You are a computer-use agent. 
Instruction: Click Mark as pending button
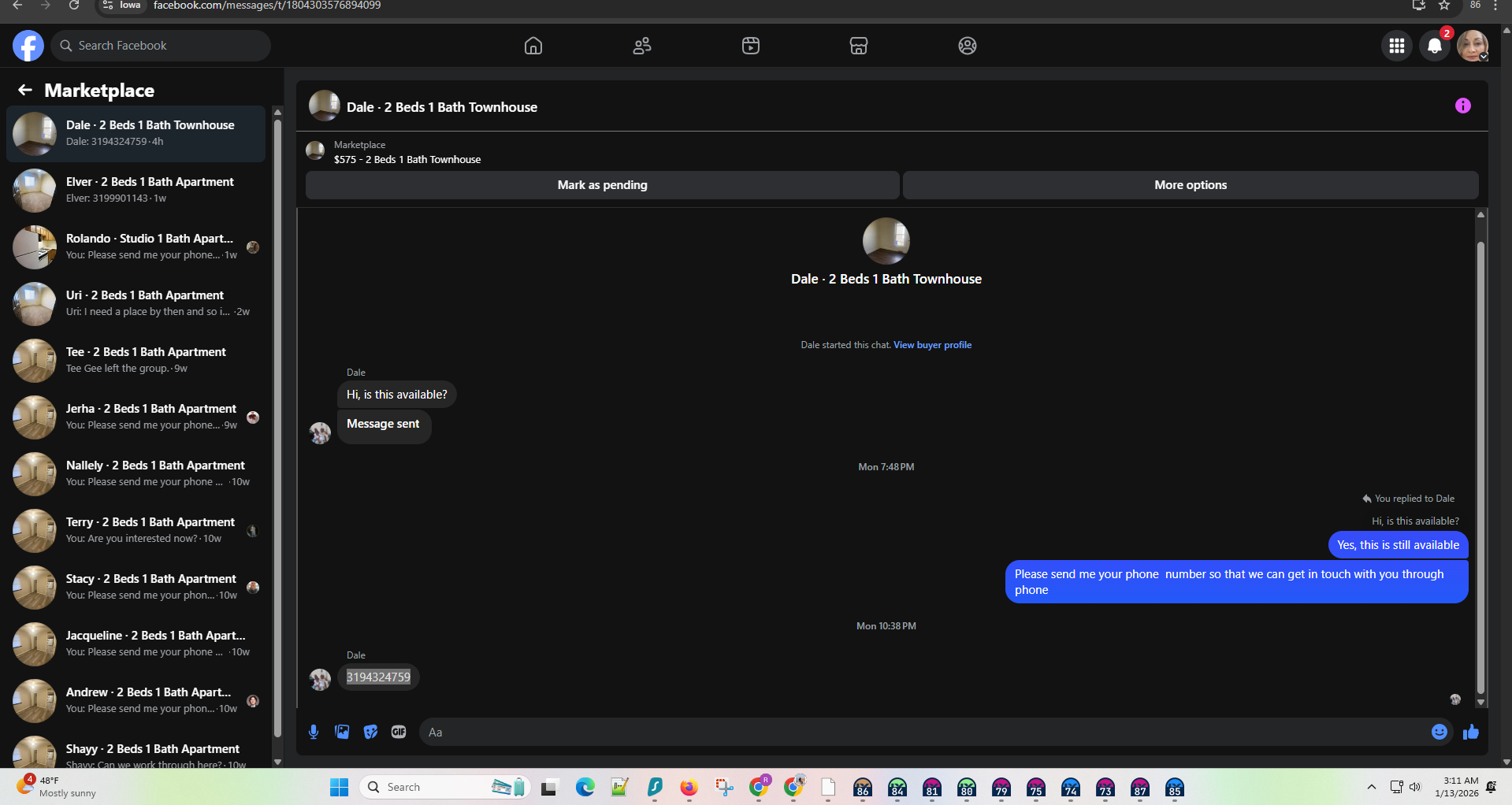click(603, 185)
